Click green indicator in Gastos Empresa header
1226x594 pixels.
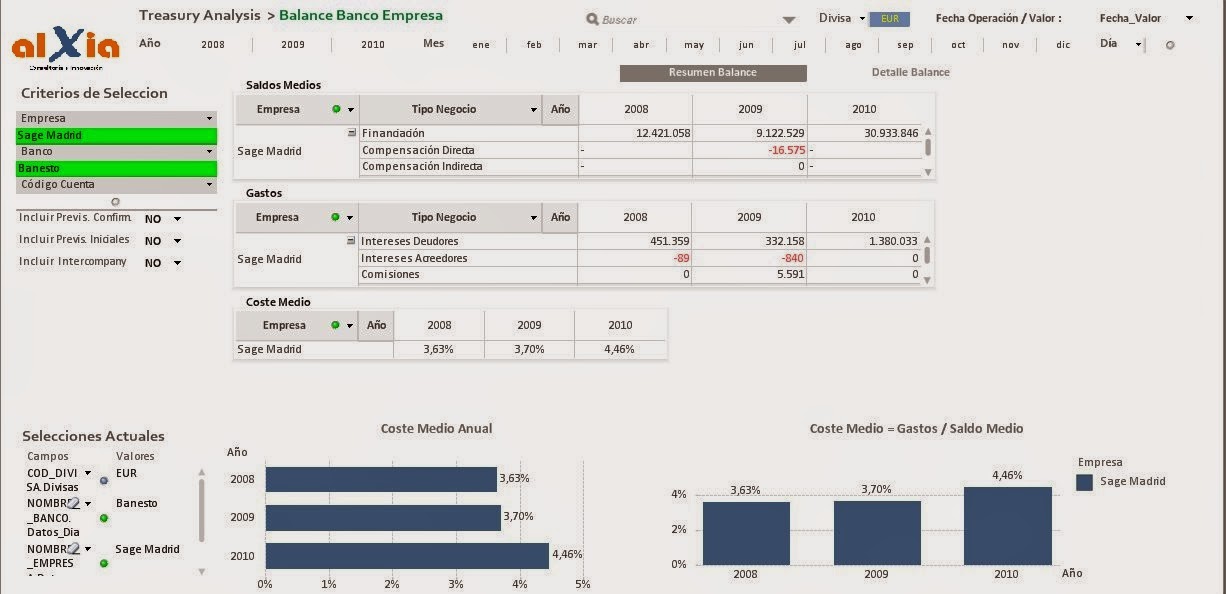point(336,217)
